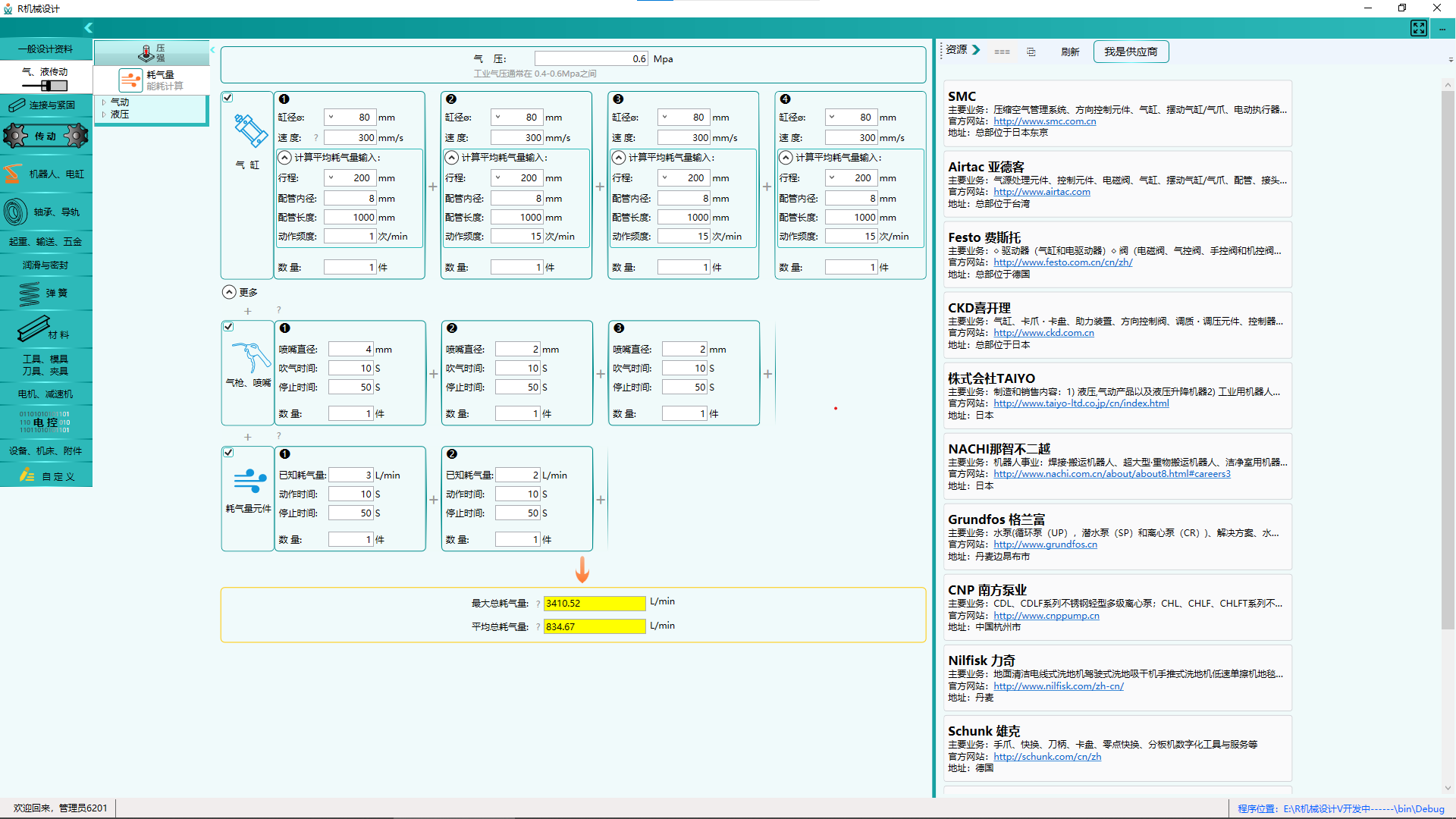Open the SMC official website link
Viewport: 1456px width, 819px height.
coord(1044,121)
